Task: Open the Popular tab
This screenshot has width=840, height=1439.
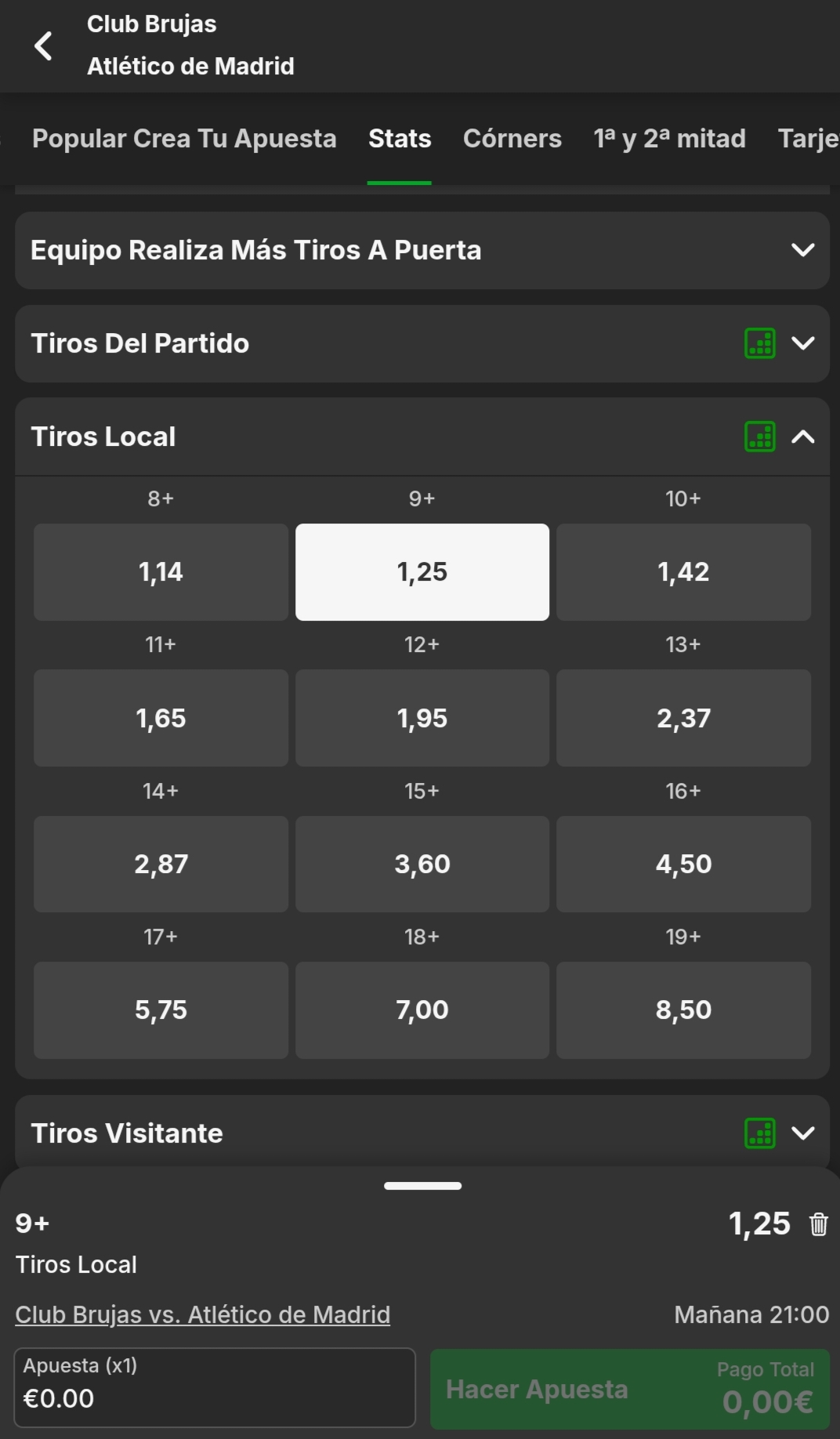Action: coord(79,139)
